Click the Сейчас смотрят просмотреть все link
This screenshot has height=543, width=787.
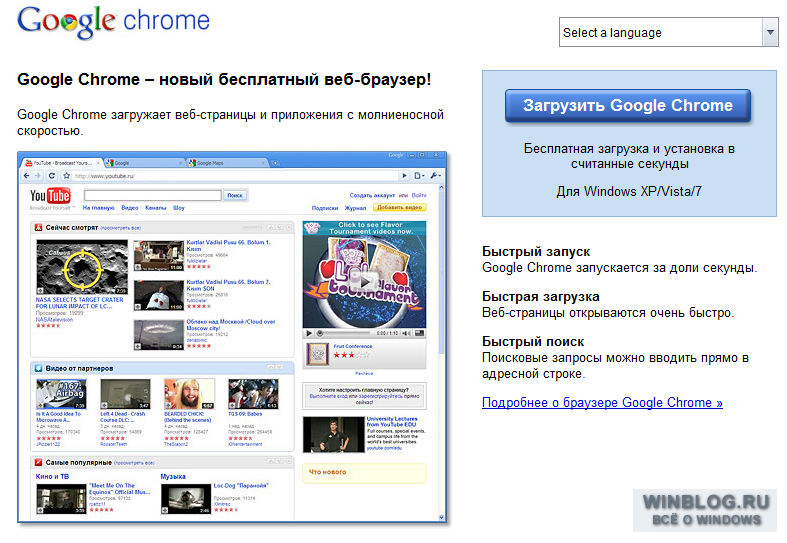pyautogui.click(x=120, y=228)
